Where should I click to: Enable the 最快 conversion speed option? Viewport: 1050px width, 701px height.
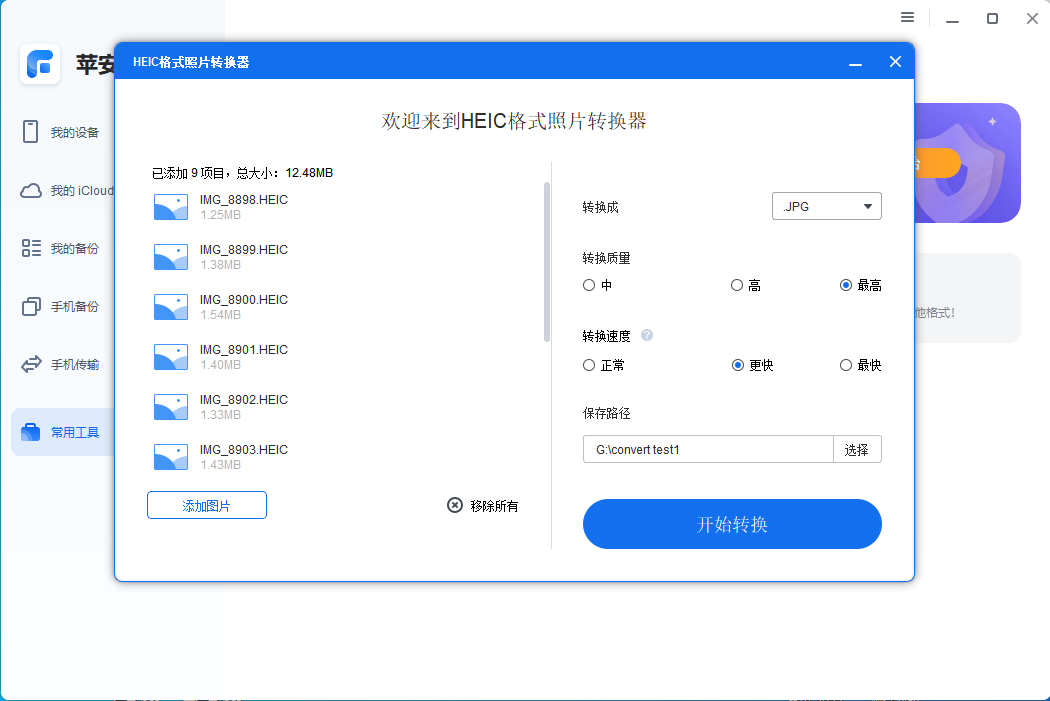(845, 365)
